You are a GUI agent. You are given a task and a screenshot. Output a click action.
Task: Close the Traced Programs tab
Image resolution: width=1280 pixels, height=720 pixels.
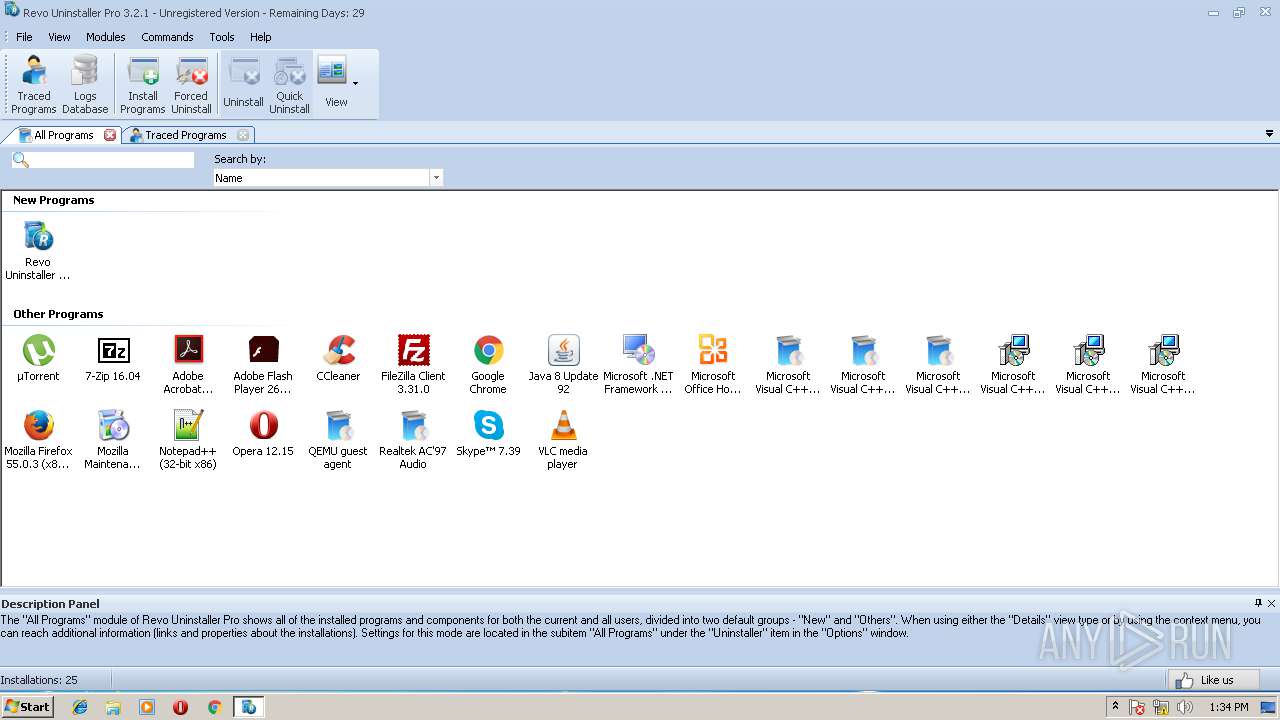243,135
